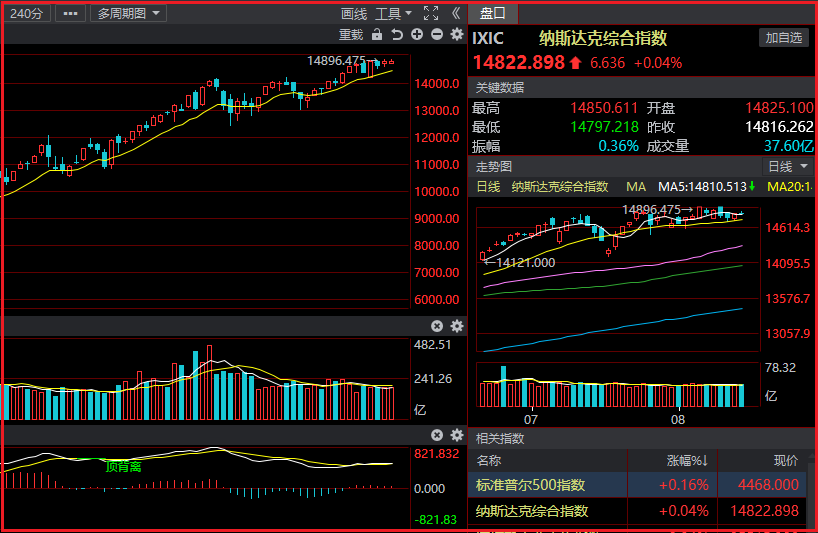Select the 240分 period button
Screen dimensions: 818x533
tap(27, 14)
